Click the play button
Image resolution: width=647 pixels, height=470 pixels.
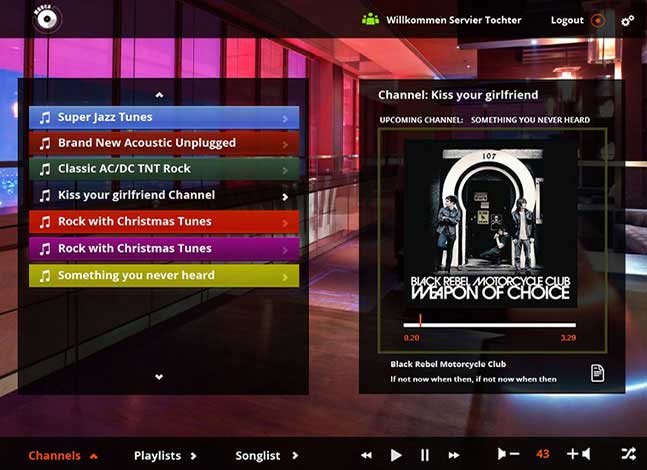point(396,455)
